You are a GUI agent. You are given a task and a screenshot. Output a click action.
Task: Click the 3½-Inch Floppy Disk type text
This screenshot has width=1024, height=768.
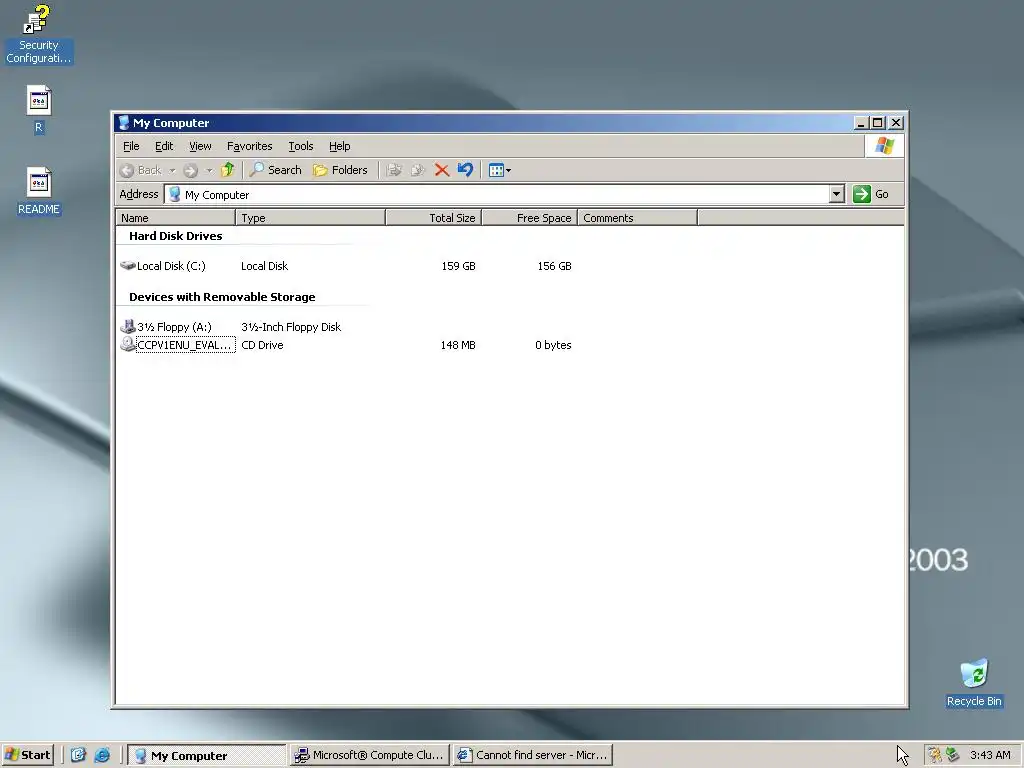[x=291, y=327]
